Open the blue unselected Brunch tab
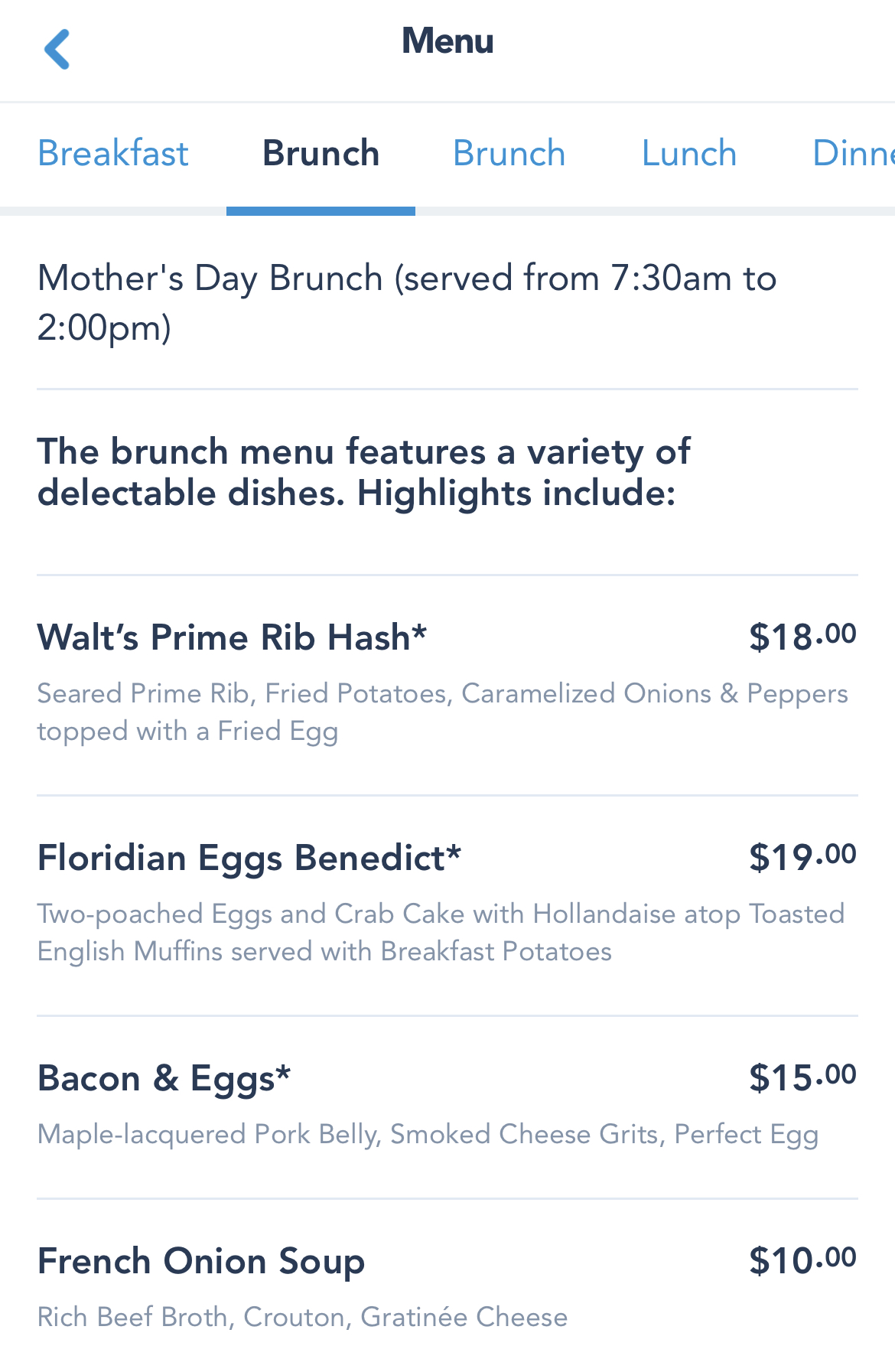The width and height of the screenshot is (895, 1372). tap(509, 154)
